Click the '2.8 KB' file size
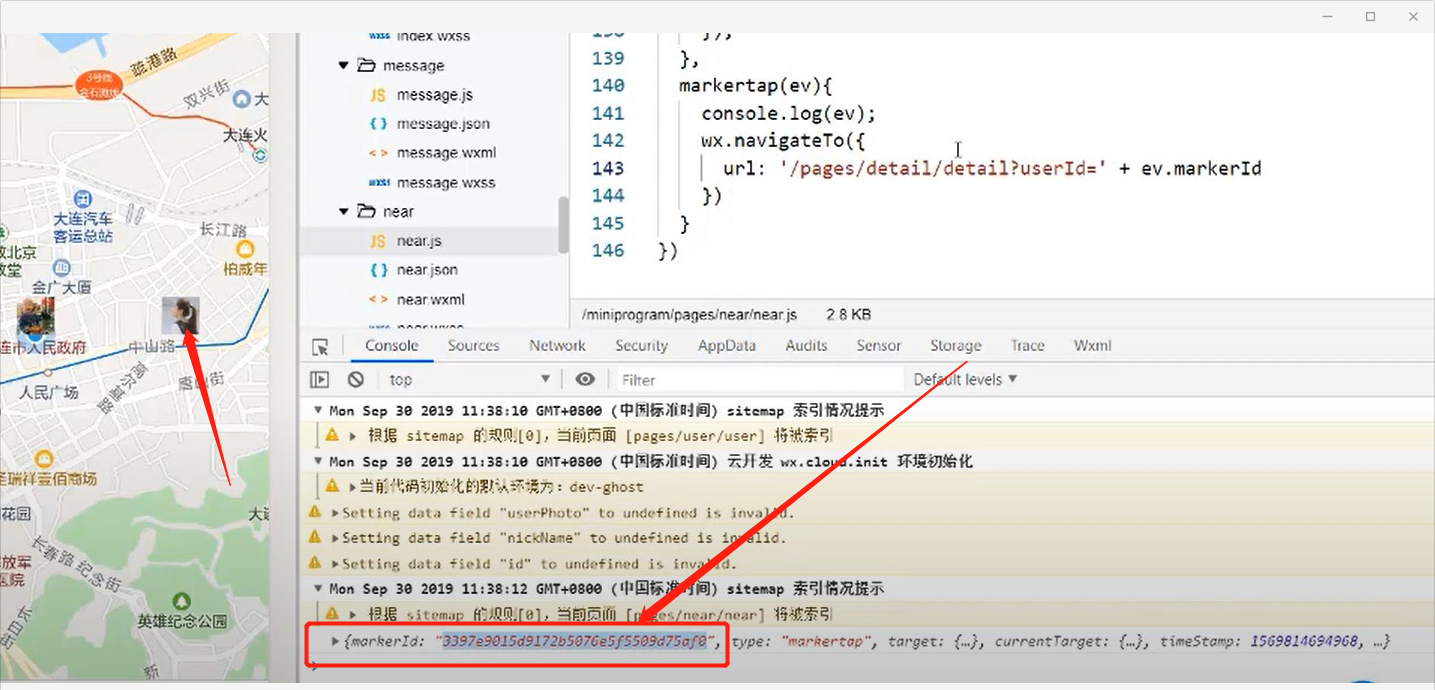The width and height of the screenshot is (1435, 690). [x=848, y=314]
